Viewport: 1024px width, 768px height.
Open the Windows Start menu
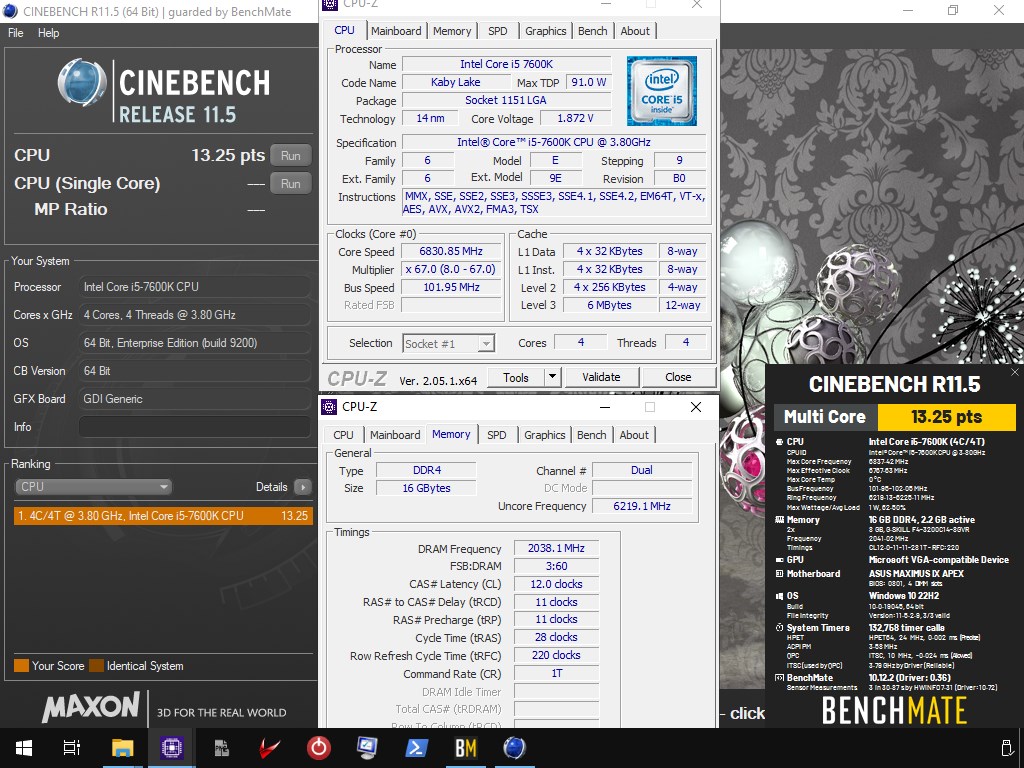24,748
